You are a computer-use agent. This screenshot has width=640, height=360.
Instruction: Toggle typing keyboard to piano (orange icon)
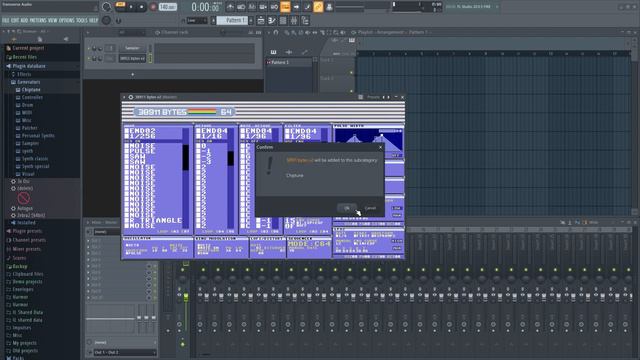click(x=285, y=7)
